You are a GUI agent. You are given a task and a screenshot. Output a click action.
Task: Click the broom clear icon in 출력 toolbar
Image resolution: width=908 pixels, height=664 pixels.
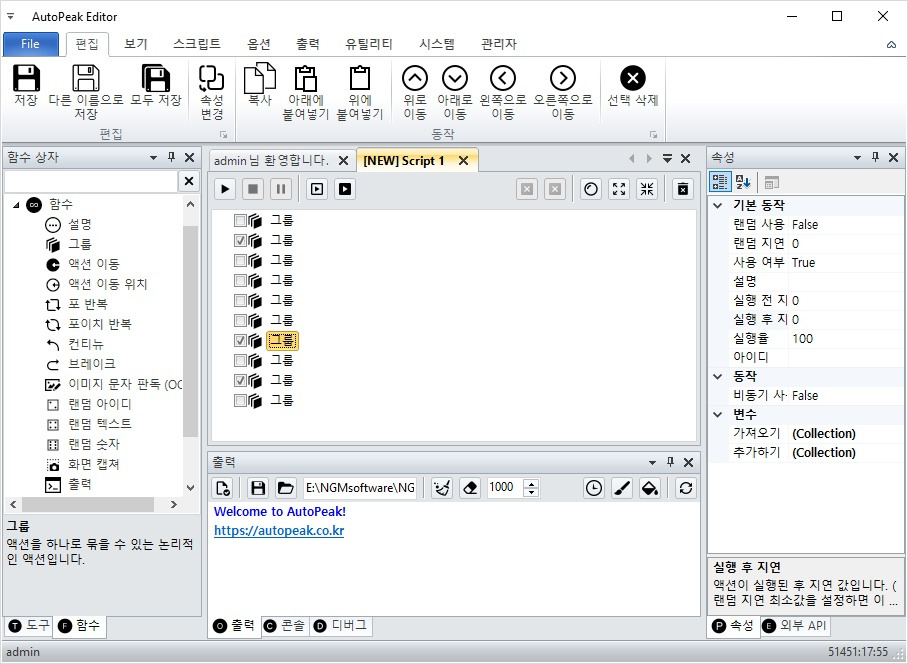pos(442,488)
